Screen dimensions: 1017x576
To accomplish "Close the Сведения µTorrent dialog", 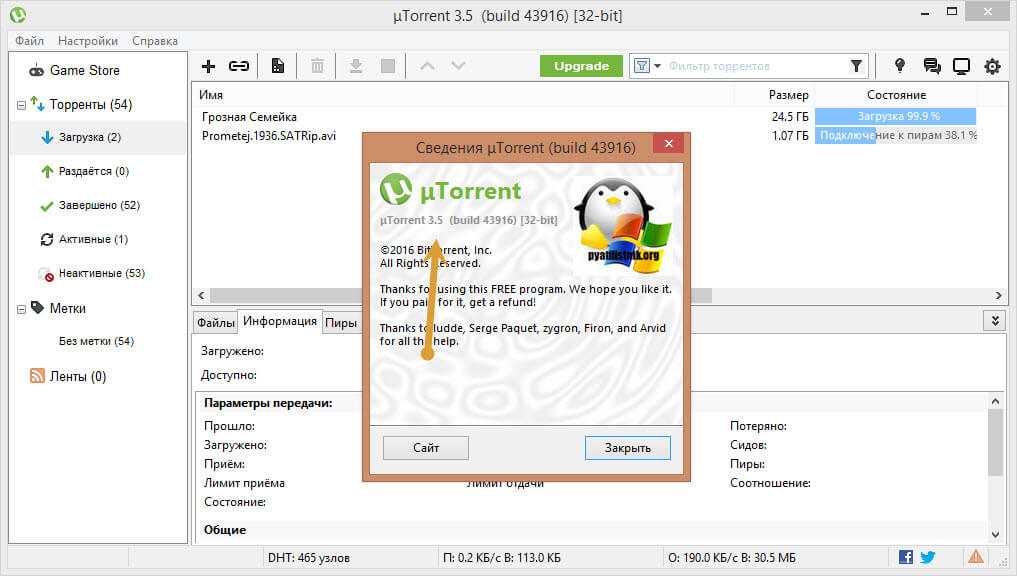I will click(669, 143).
